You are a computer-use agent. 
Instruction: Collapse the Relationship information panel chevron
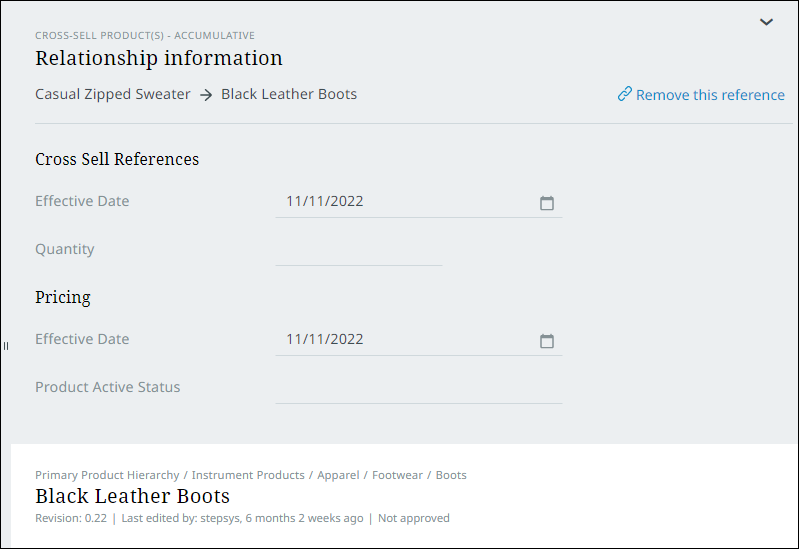pos(766,22)
